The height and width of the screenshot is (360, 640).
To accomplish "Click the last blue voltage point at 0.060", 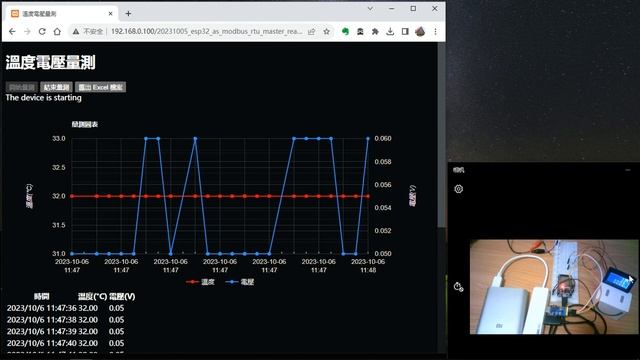I will point(368,138).
